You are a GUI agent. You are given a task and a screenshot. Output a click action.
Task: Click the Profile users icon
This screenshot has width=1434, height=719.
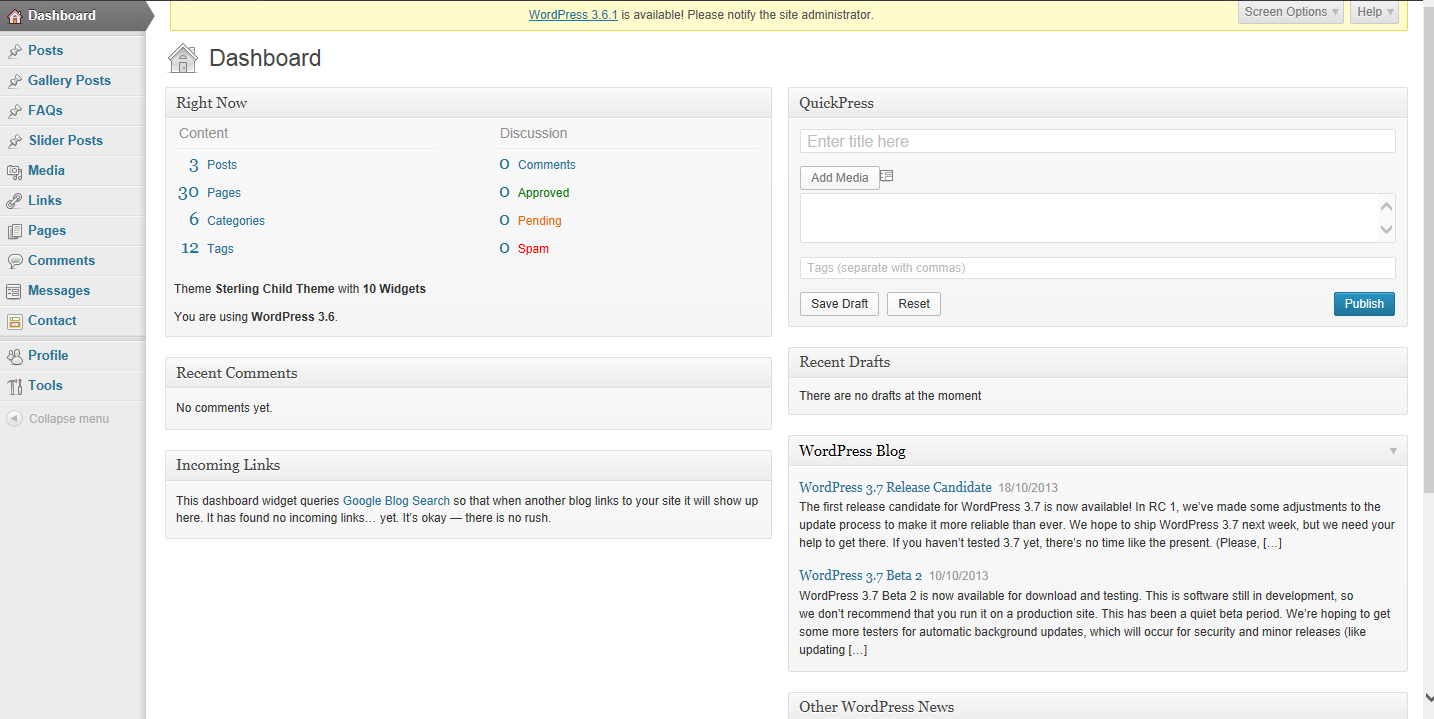click(x=14, y=356)
